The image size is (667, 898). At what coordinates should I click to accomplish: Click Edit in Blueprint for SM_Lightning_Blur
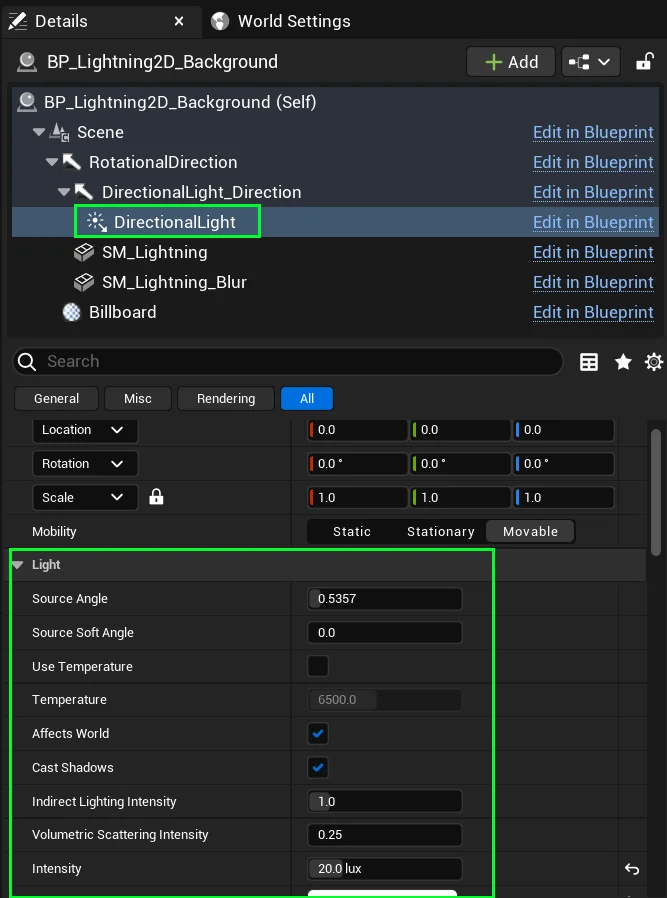click(x=593, y=282)
